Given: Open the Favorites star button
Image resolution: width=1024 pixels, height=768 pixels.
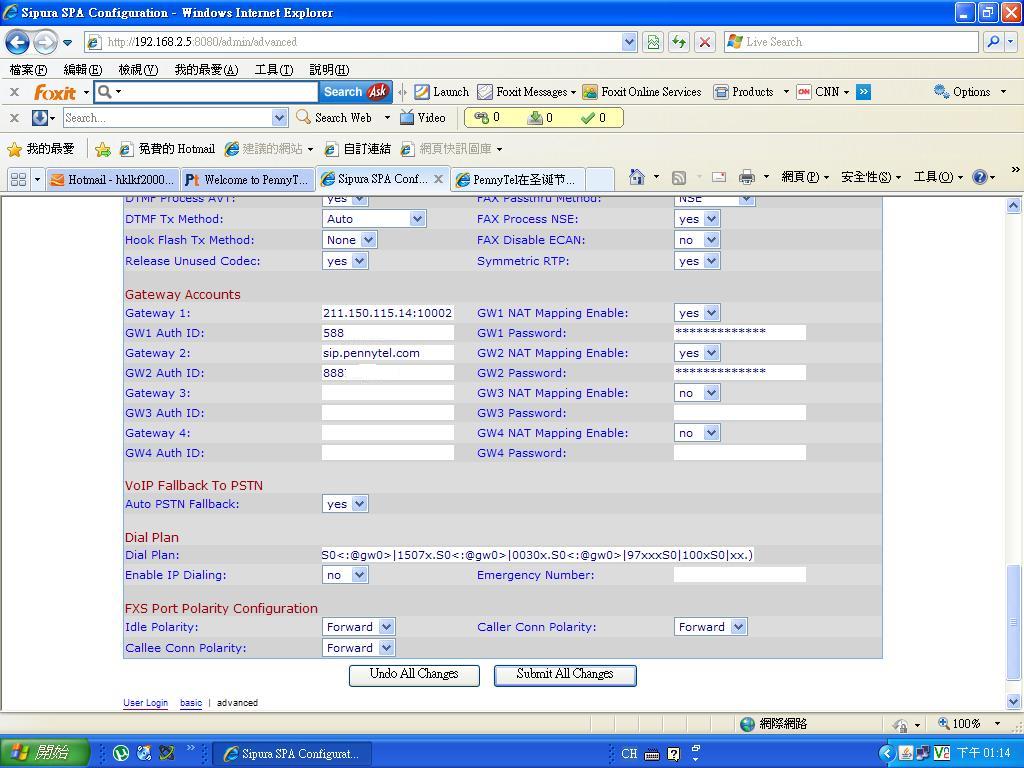Looking at the screenshot, I should point(40,149).
